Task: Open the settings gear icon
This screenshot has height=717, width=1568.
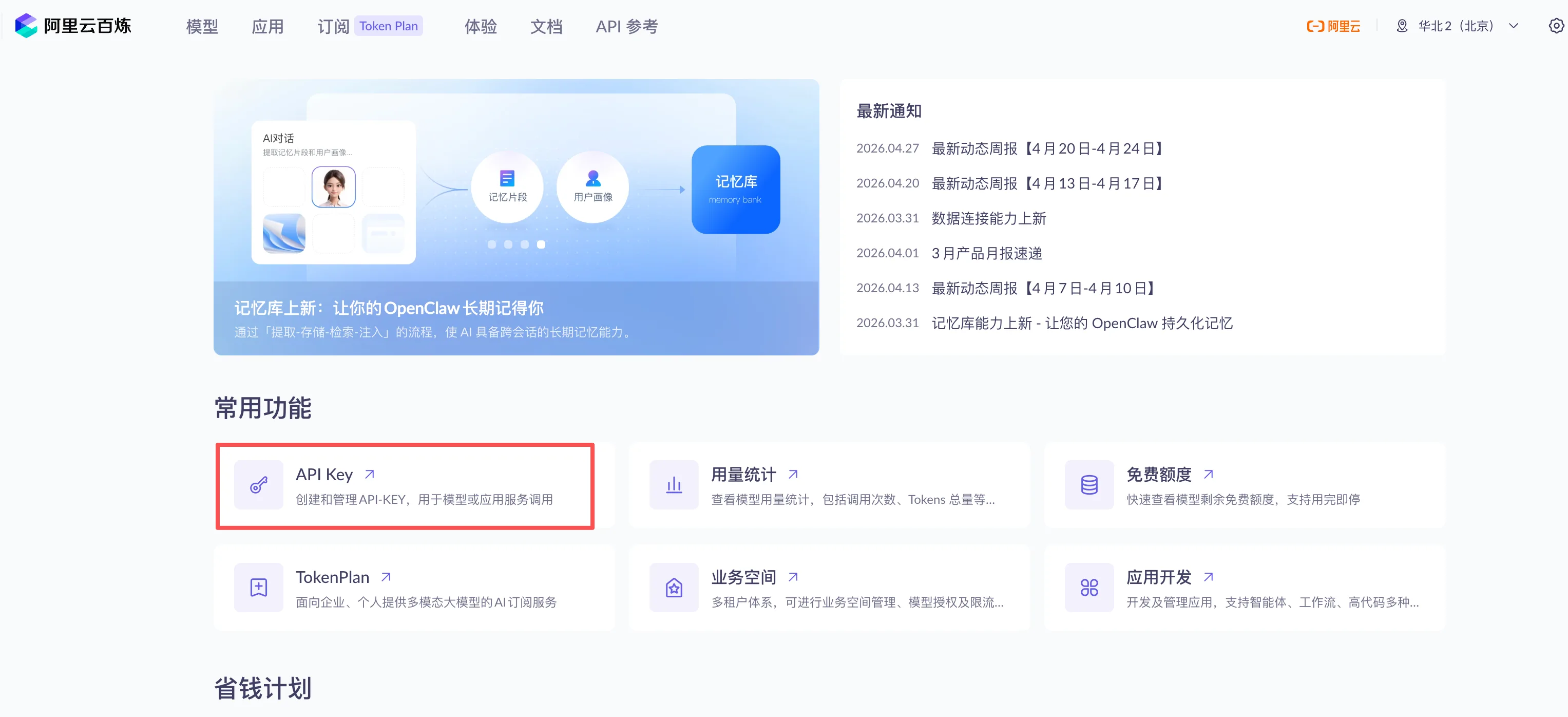Action: click(1556, 26)
